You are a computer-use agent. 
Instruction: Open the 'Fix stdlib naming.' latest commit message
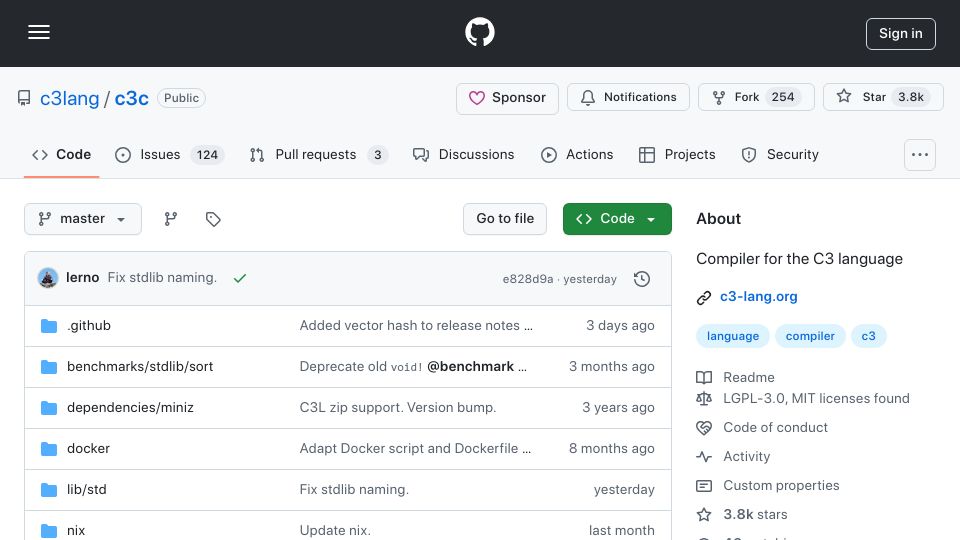(x=162, y=277)
